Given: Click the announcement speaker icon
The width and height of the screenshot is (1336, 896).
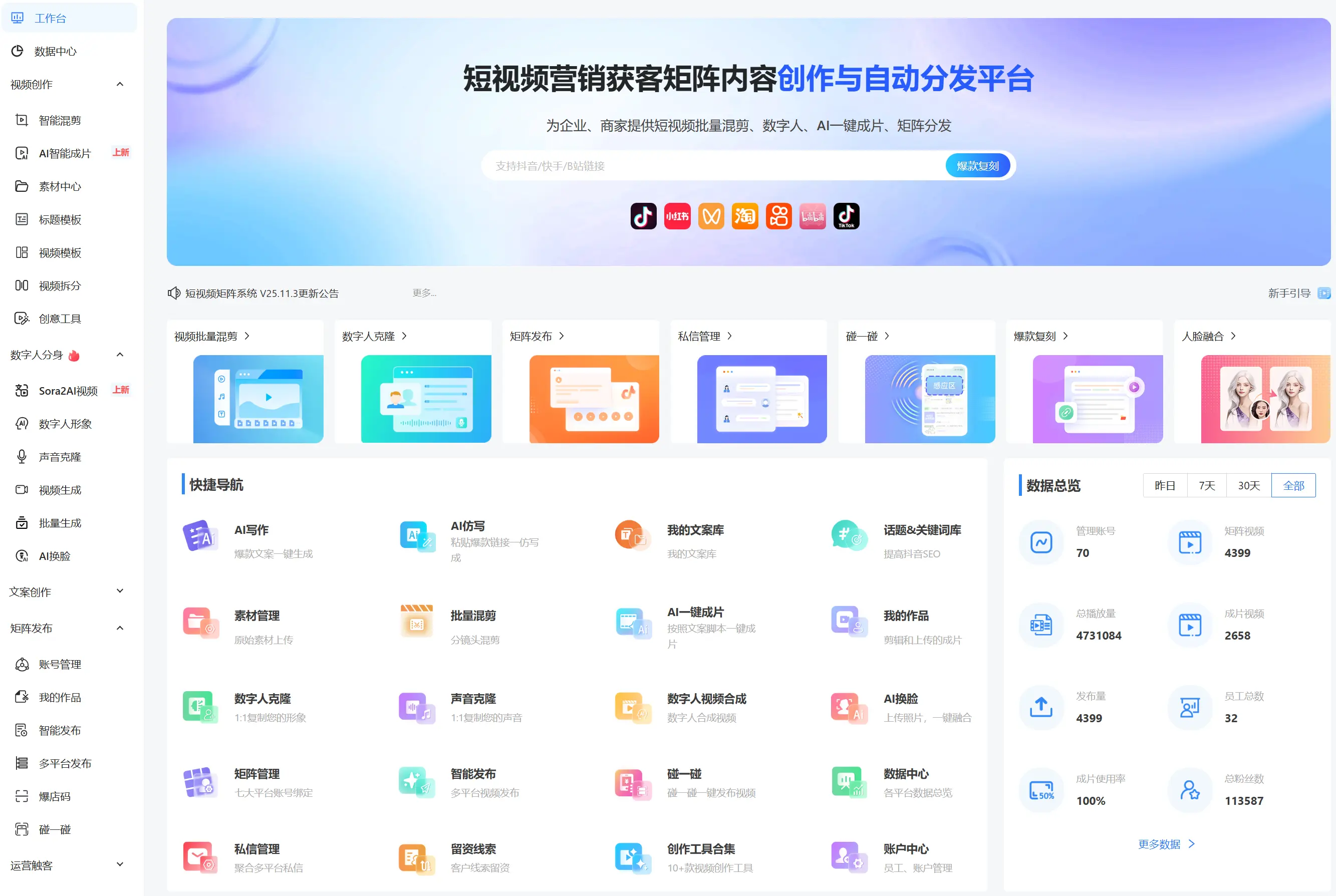Looking at the screenshot, I should [x=174, y=293].
